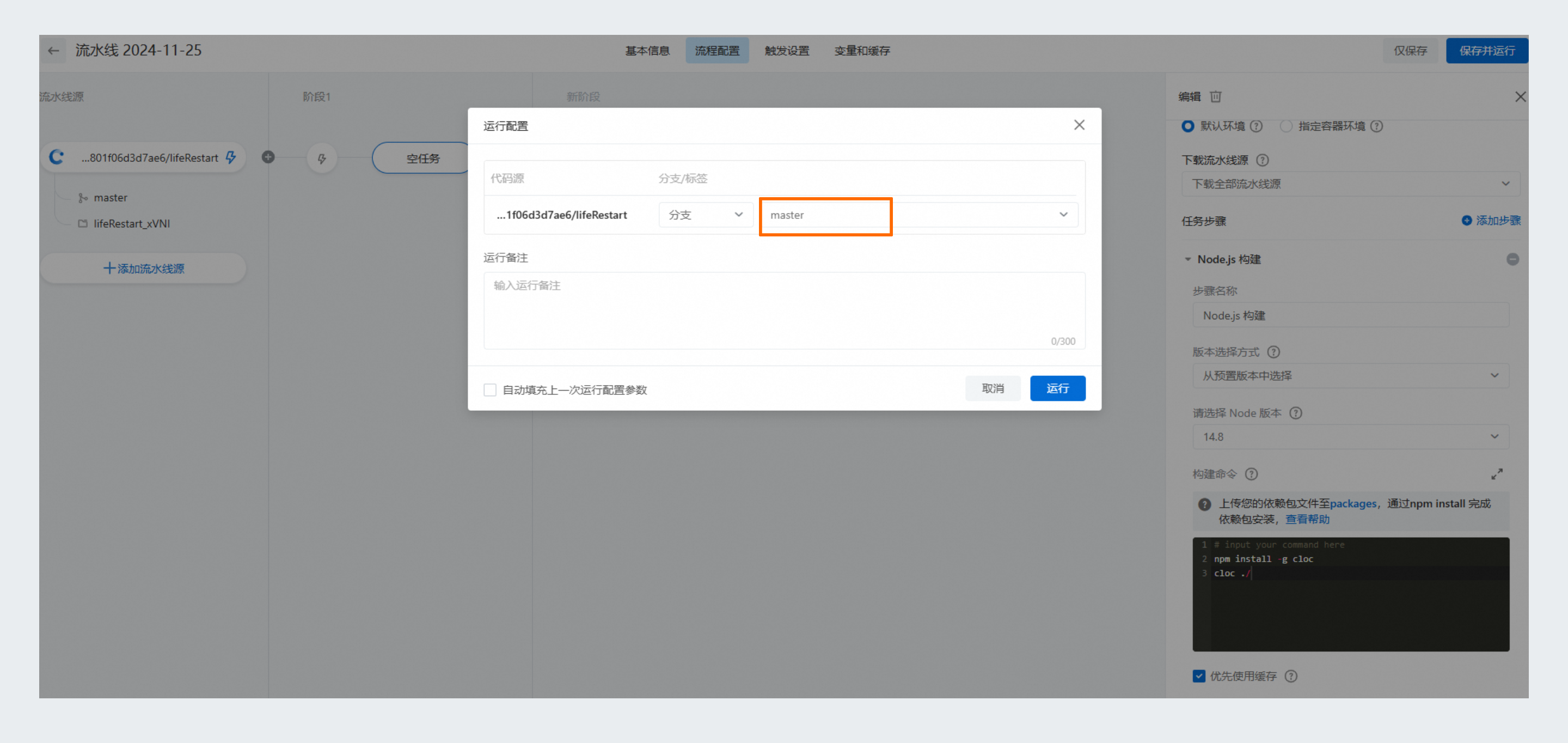Image resolution: width=1568 pixels, height=743 pixels.
Task: Close the 运行配置 dialog
Action: pyautogui.click(x=1079, y=125)
